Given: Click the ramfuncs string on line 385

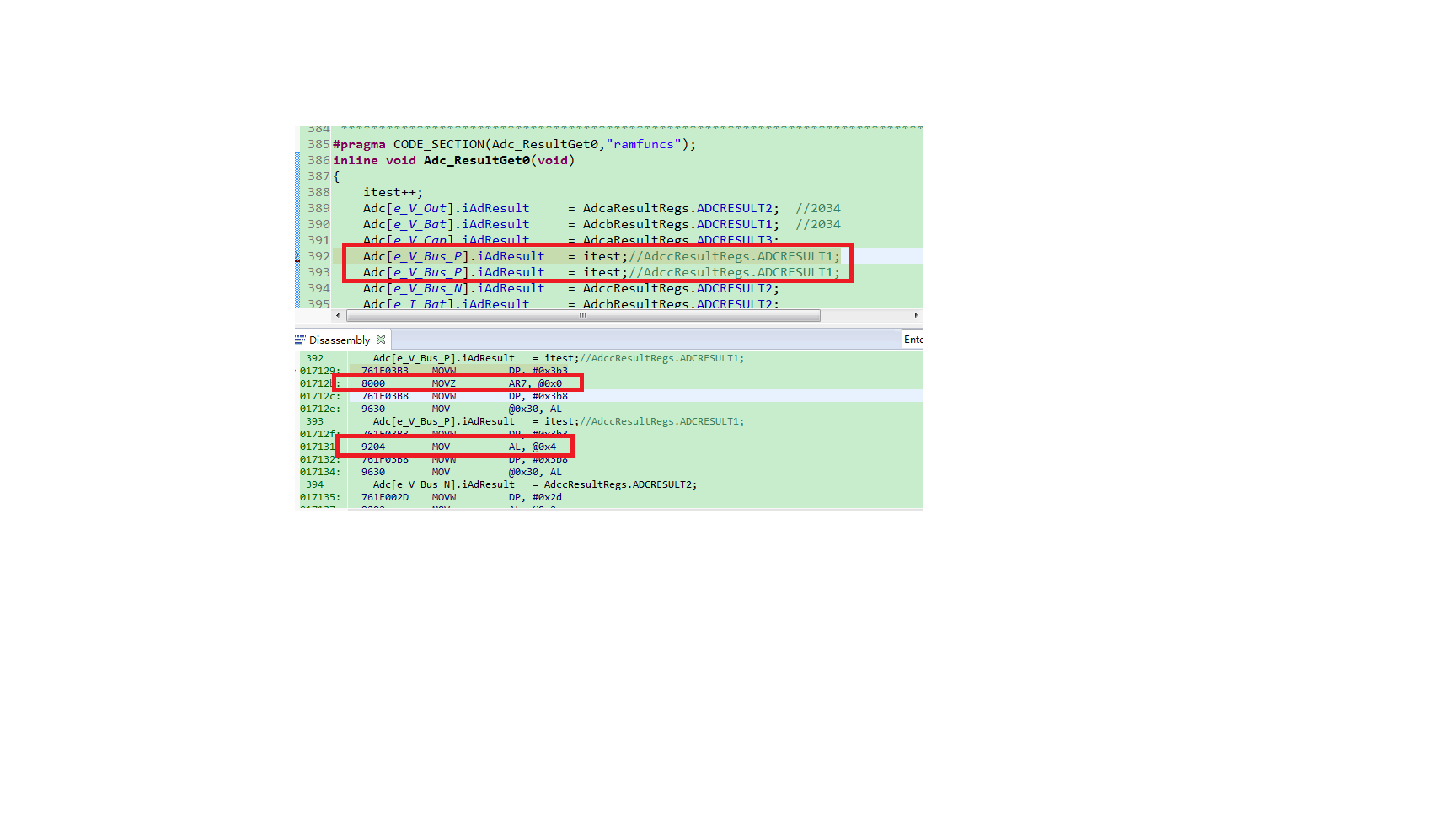Looking at the screenshot, I should tap(644, 144).
